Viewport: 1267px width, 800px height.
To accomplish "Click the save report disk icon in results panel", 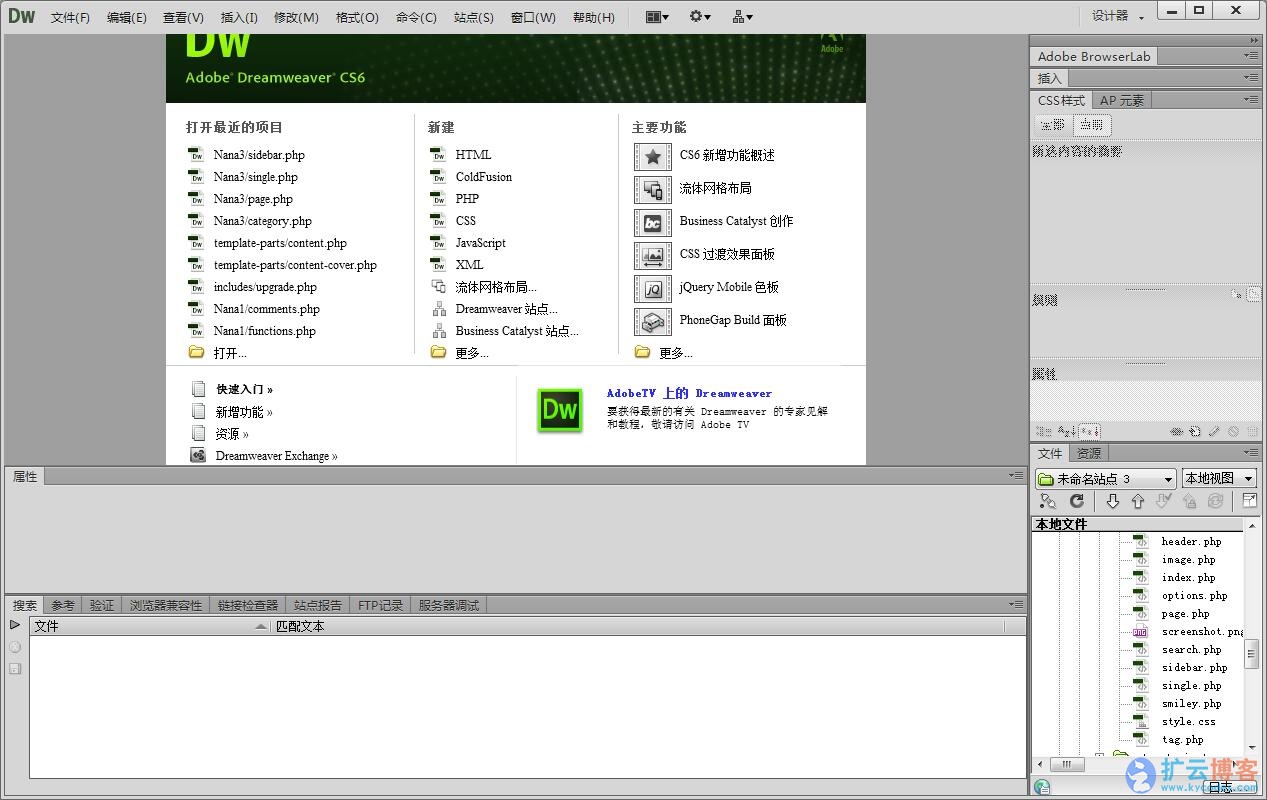I will pos(15,668).
